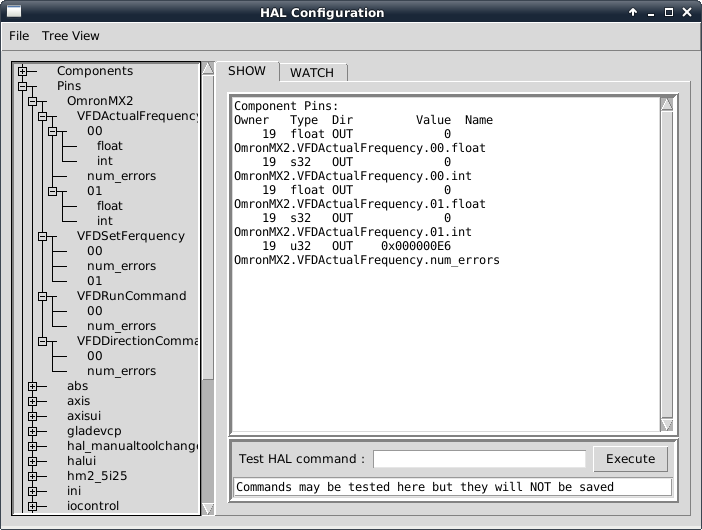Click the output panel scroll down arrow
702x530 pixels.
[x=667, y=425]
